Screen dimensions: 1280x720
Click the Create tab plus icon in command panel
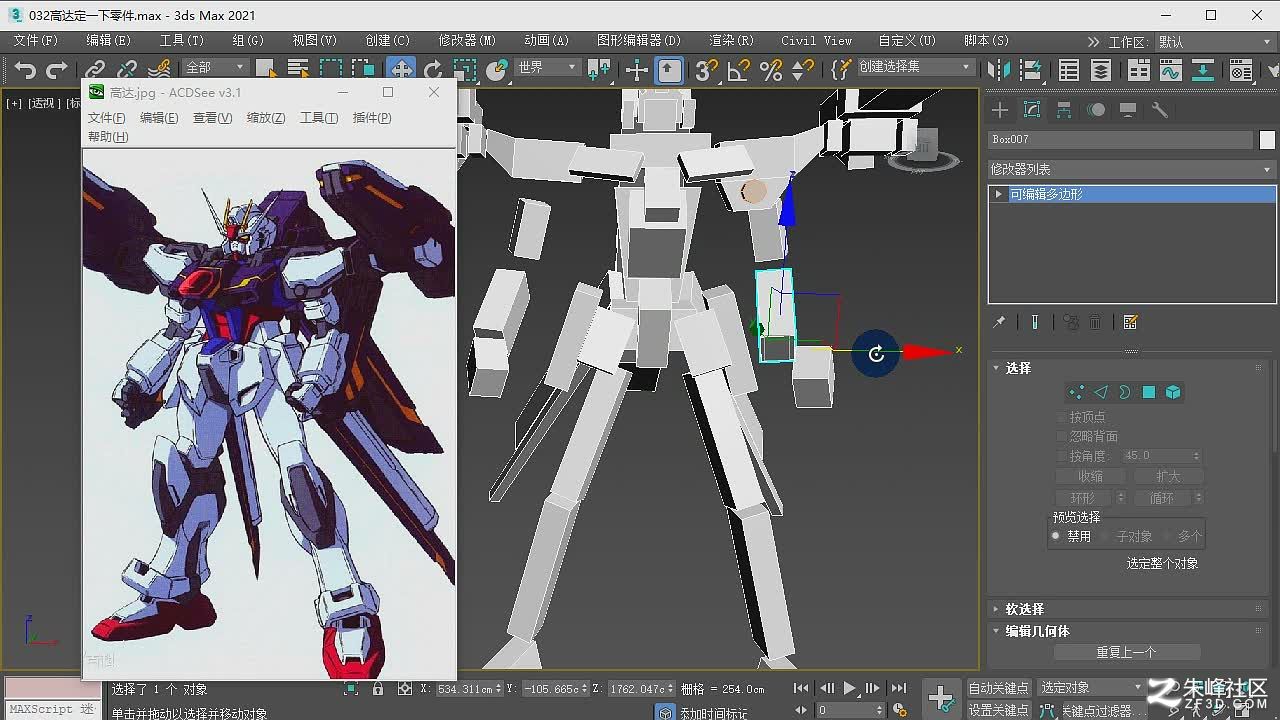[1000, 110]
